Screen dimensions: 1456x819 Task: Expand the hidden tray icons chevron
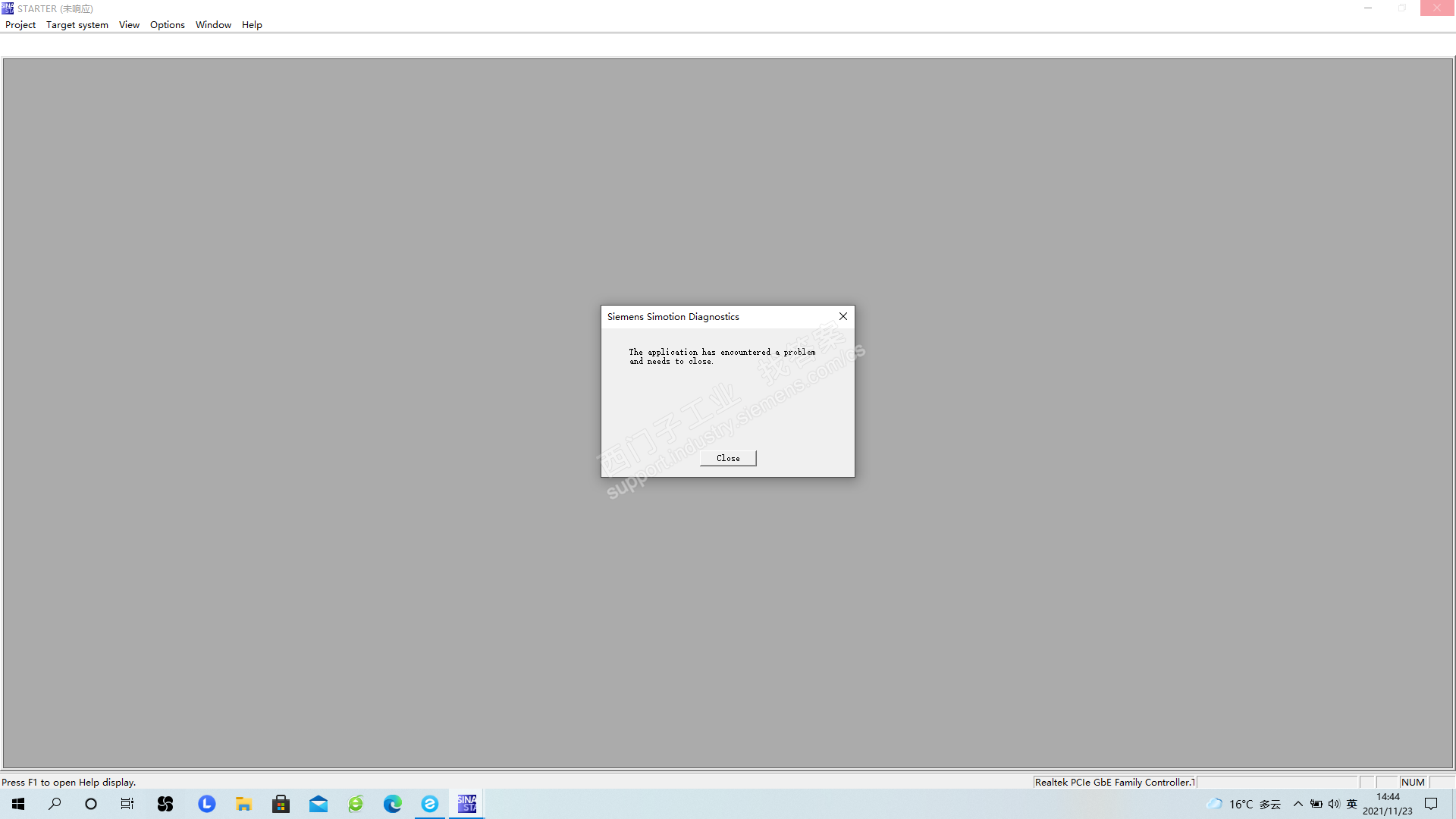coord(1298,804)
